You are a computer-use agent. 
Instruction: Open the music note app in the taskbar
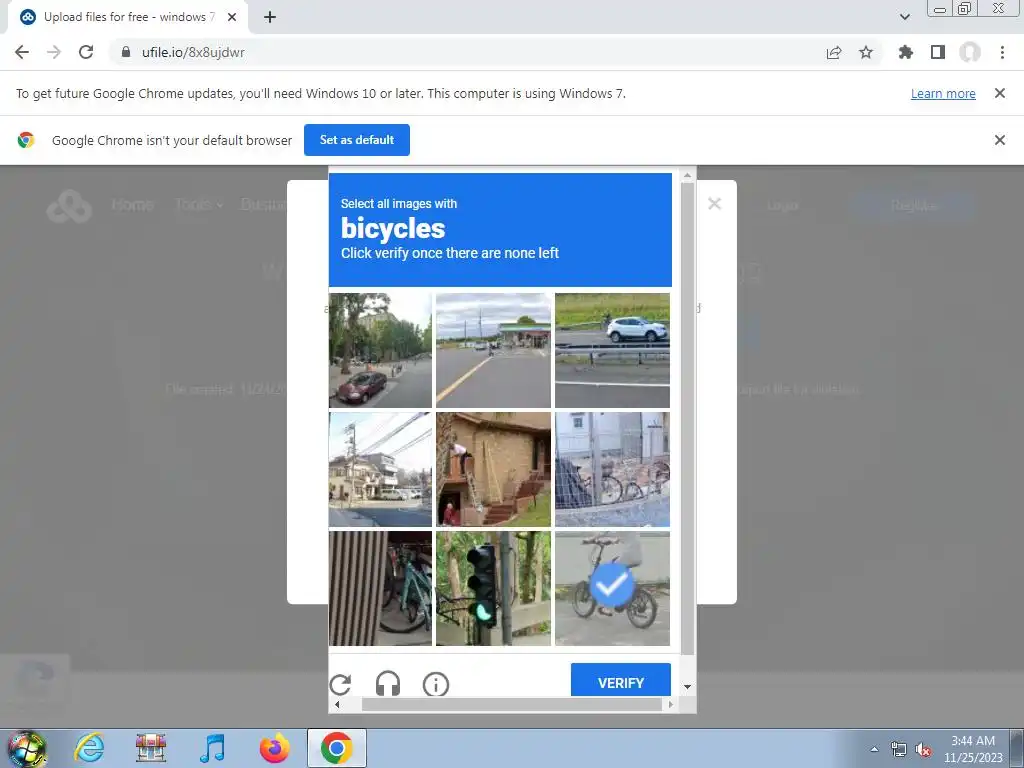(x=212, y=748)
